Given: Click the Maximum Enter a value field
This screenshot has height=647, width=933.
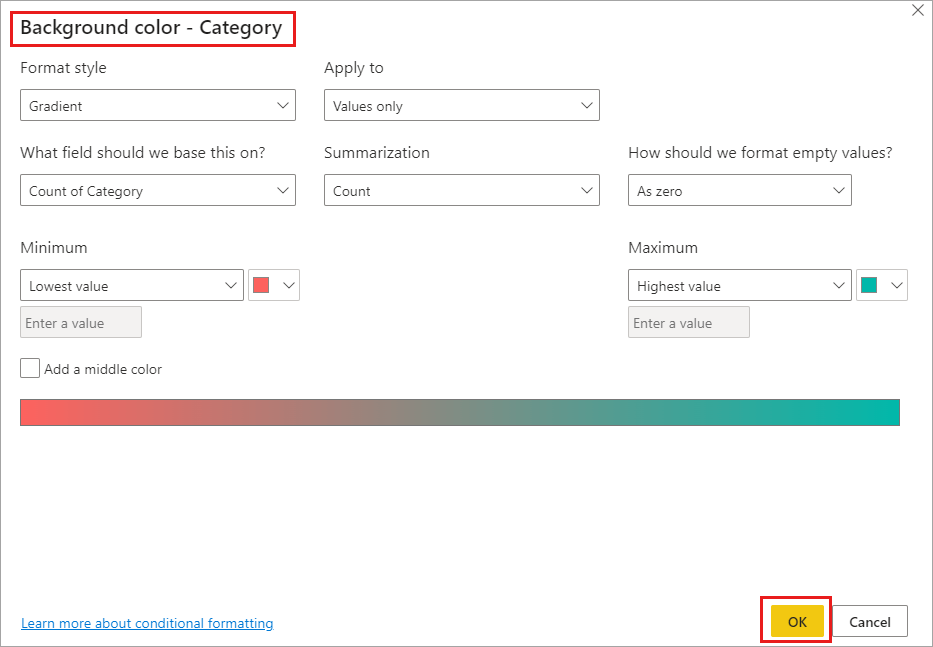Looking at the screenshot, I should (x=689, y=323).
